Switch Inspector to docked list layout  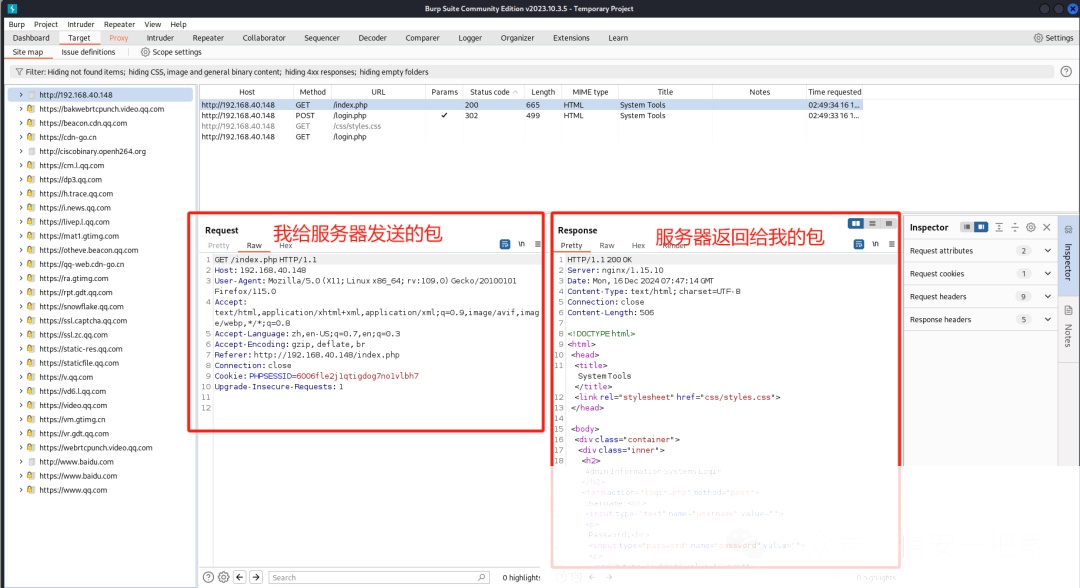coord(966,227)
